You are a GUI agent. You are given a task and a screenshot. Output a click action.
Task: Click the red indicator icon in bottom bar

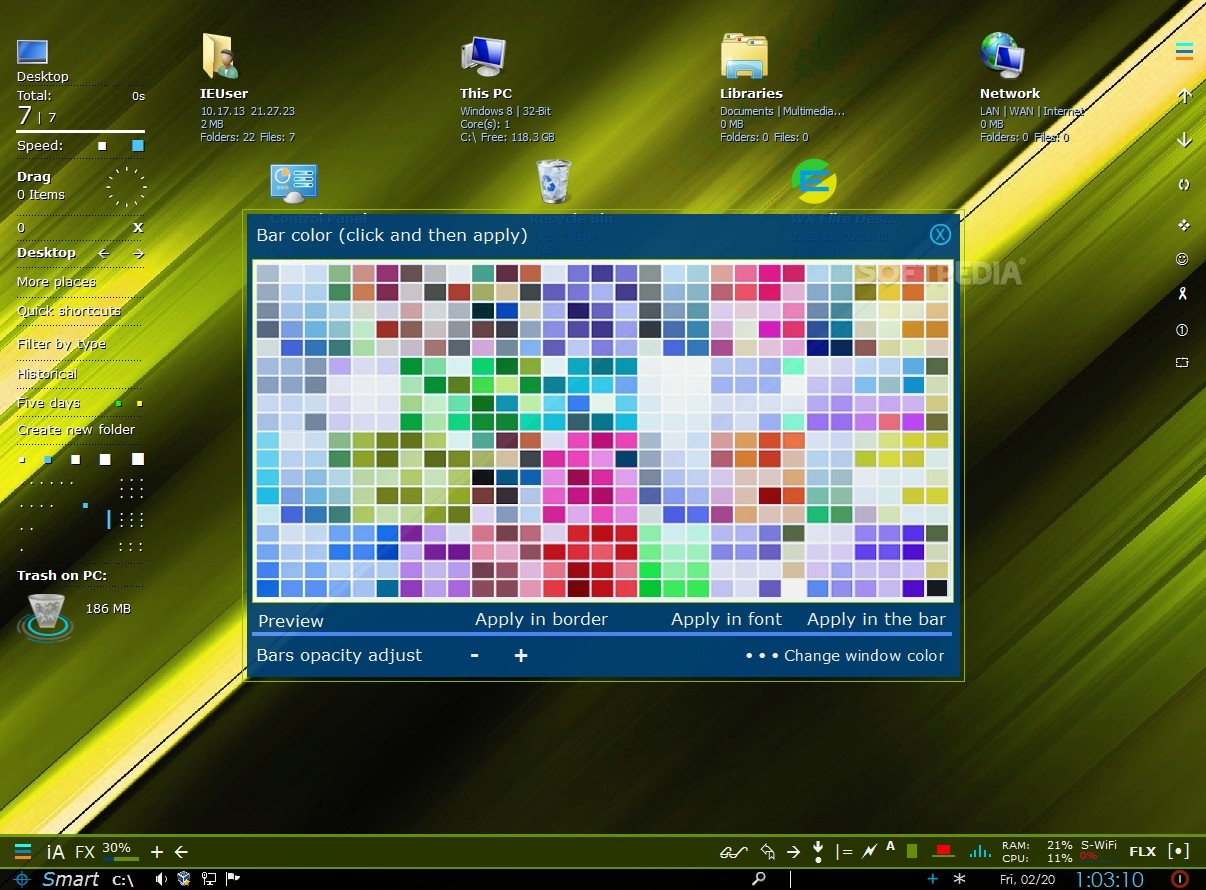point(943,852)
